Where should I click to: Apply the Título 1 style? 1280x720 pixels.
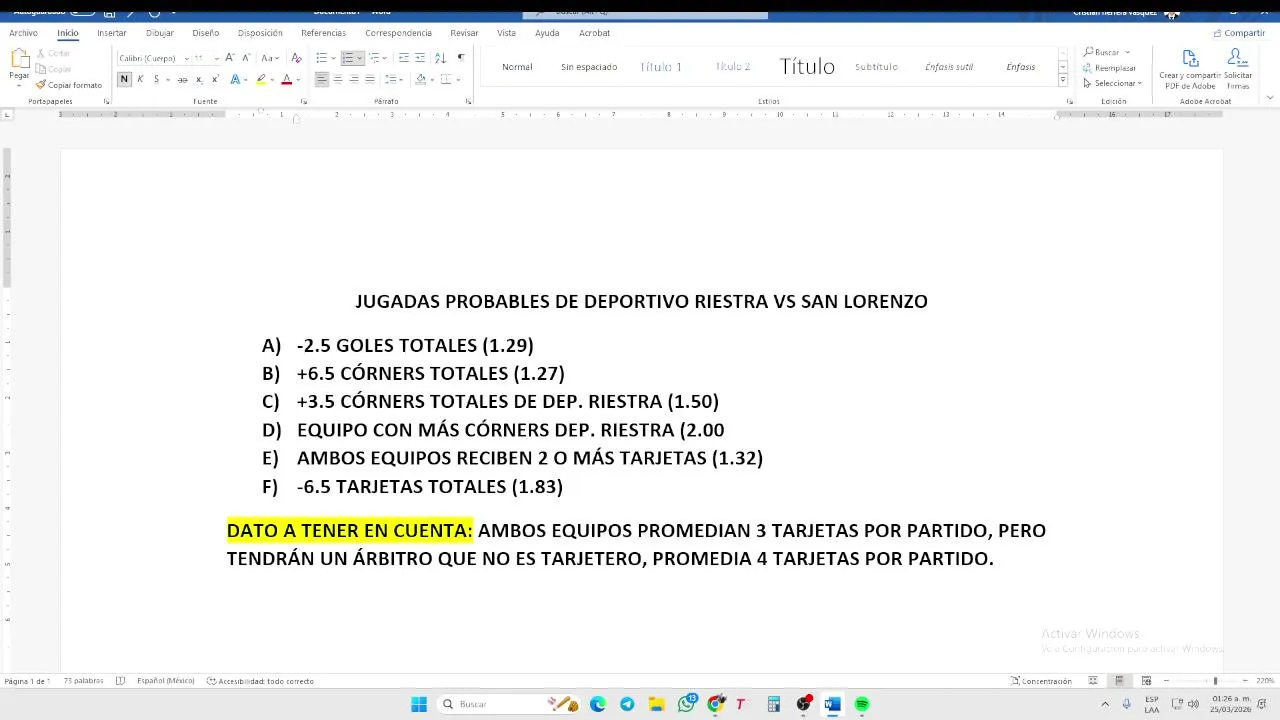click(661, 67)
